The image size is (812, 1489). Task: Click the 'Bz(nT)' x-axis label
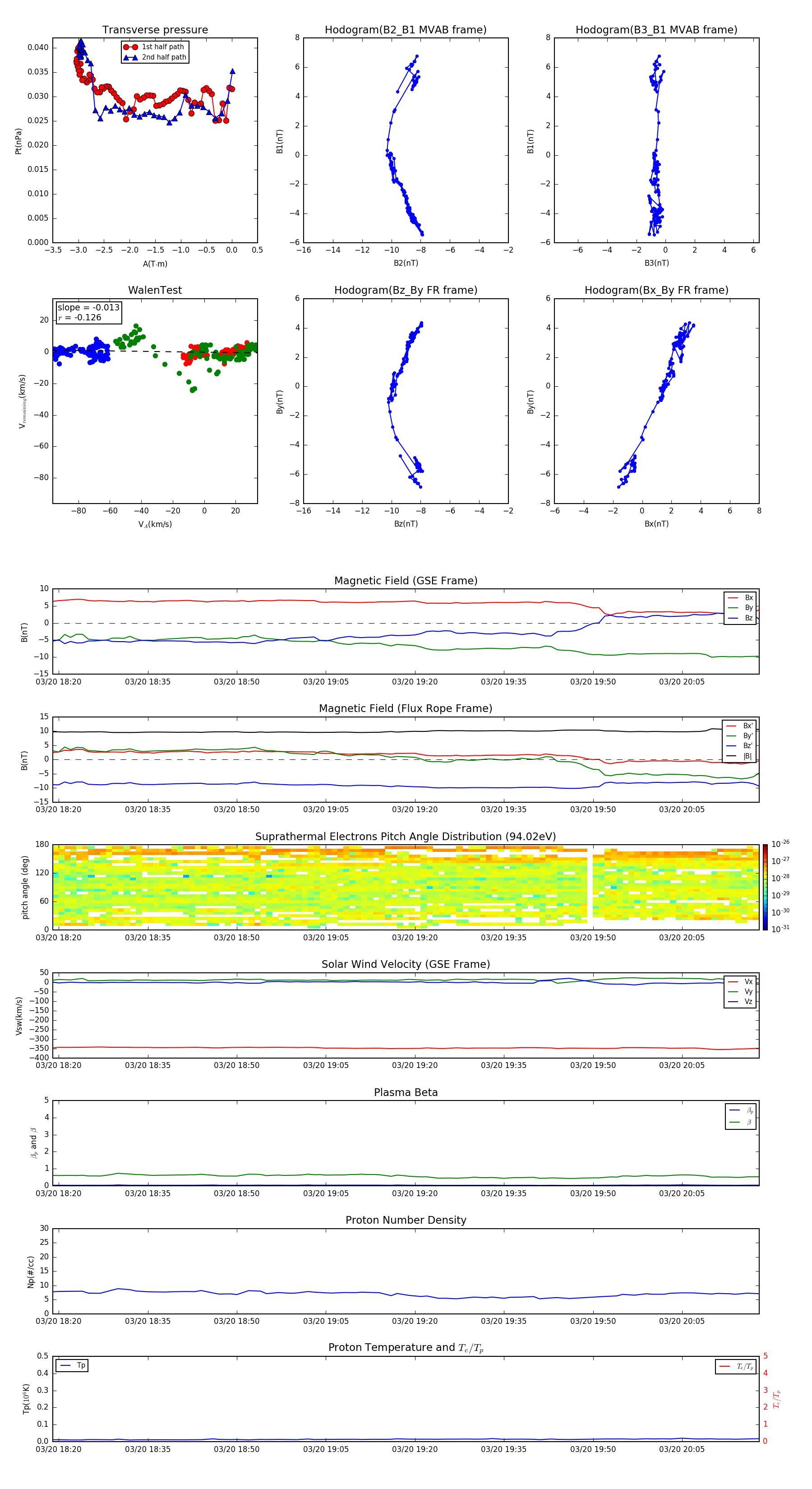[406, 524]
